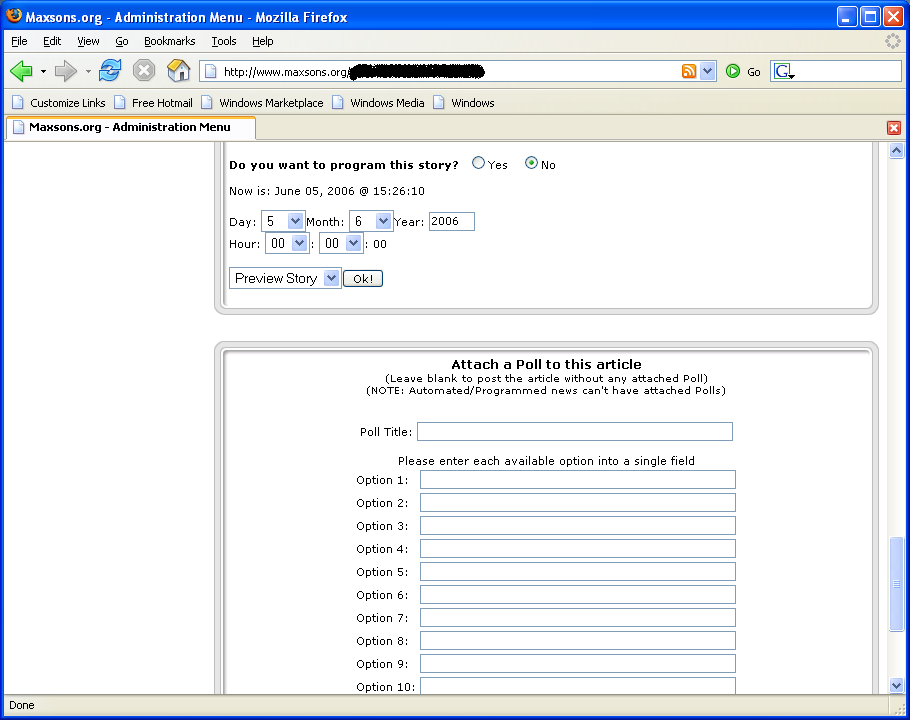The width and height of the screenshot is (910, 720).
Task: Go to the Home page icon
Action: click(x=178, y=71)
